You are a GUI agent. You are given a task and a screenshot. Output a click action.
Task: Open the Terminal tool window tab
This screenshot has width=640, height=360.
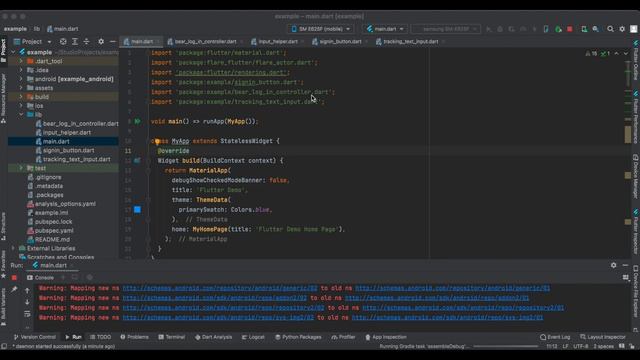pyautogui.click(x=172, y=337)
